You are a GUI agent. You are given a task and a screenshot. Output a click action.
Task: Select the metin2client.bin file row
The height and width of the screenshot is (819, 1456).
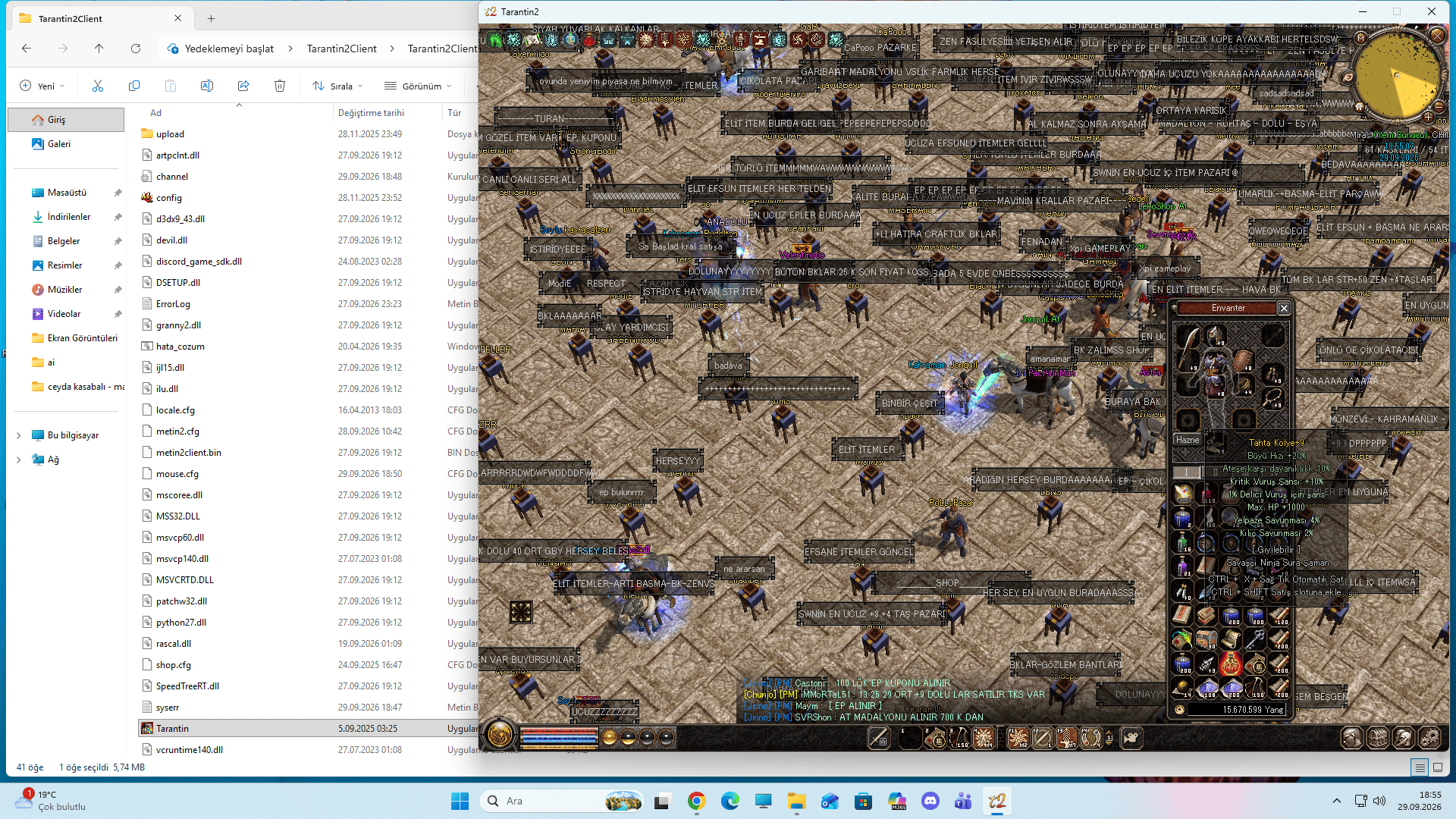[x=309, y=453]
